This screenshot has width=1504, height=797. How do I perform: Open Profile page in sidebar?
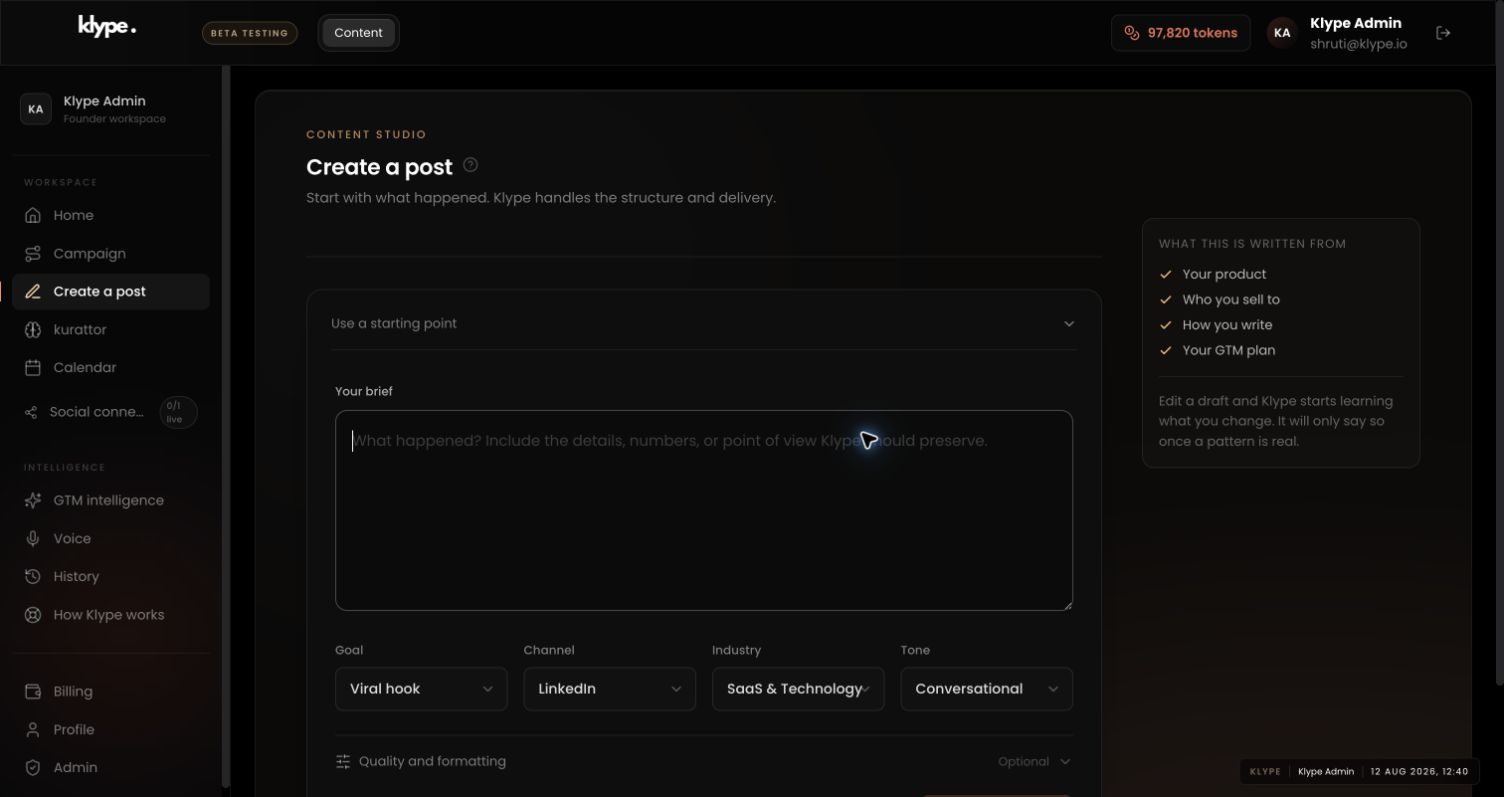pyautogui.click(x=111, y=729)
